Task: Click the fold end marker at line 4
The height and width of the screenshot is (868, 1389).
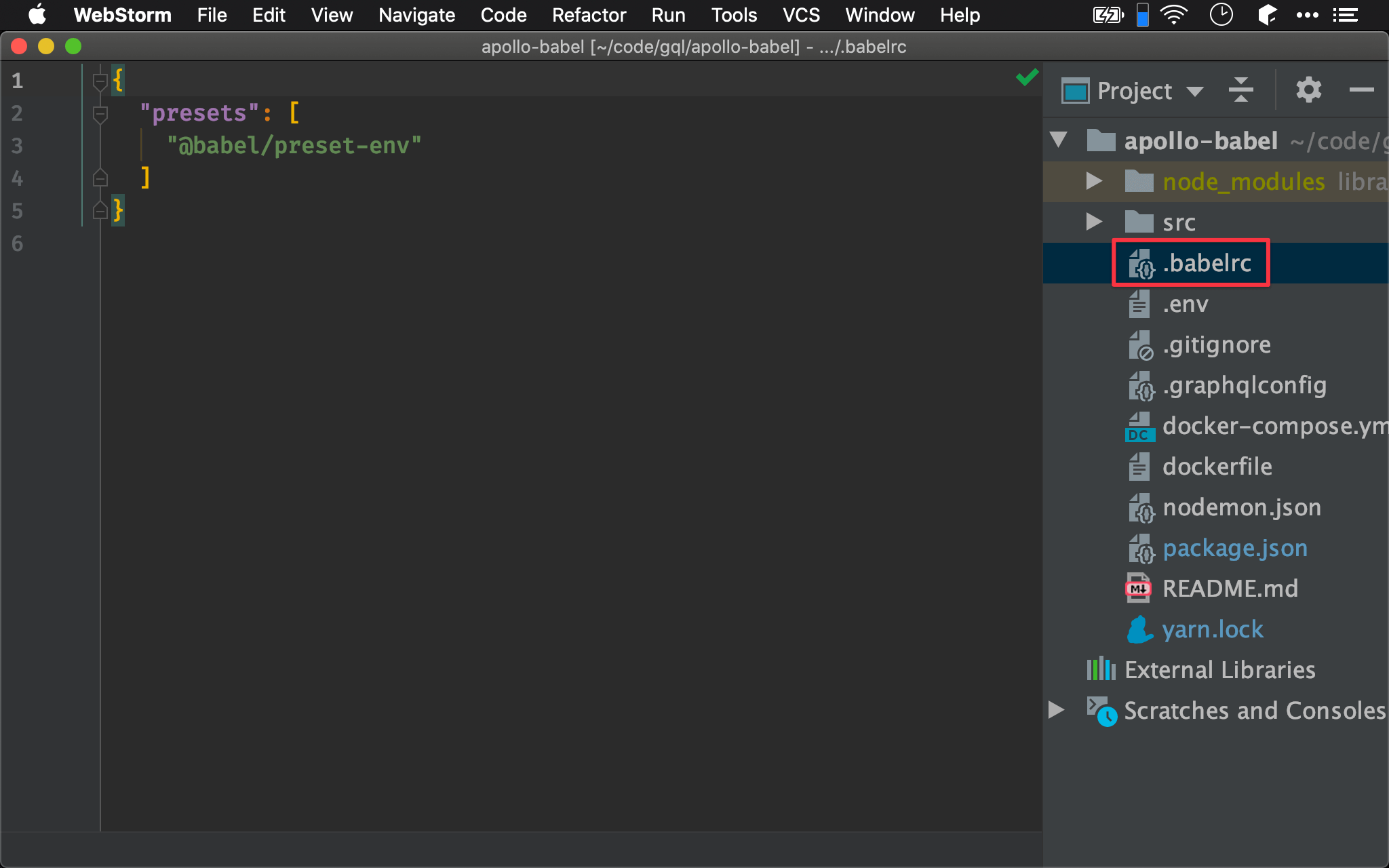Action: coord(100,178)
